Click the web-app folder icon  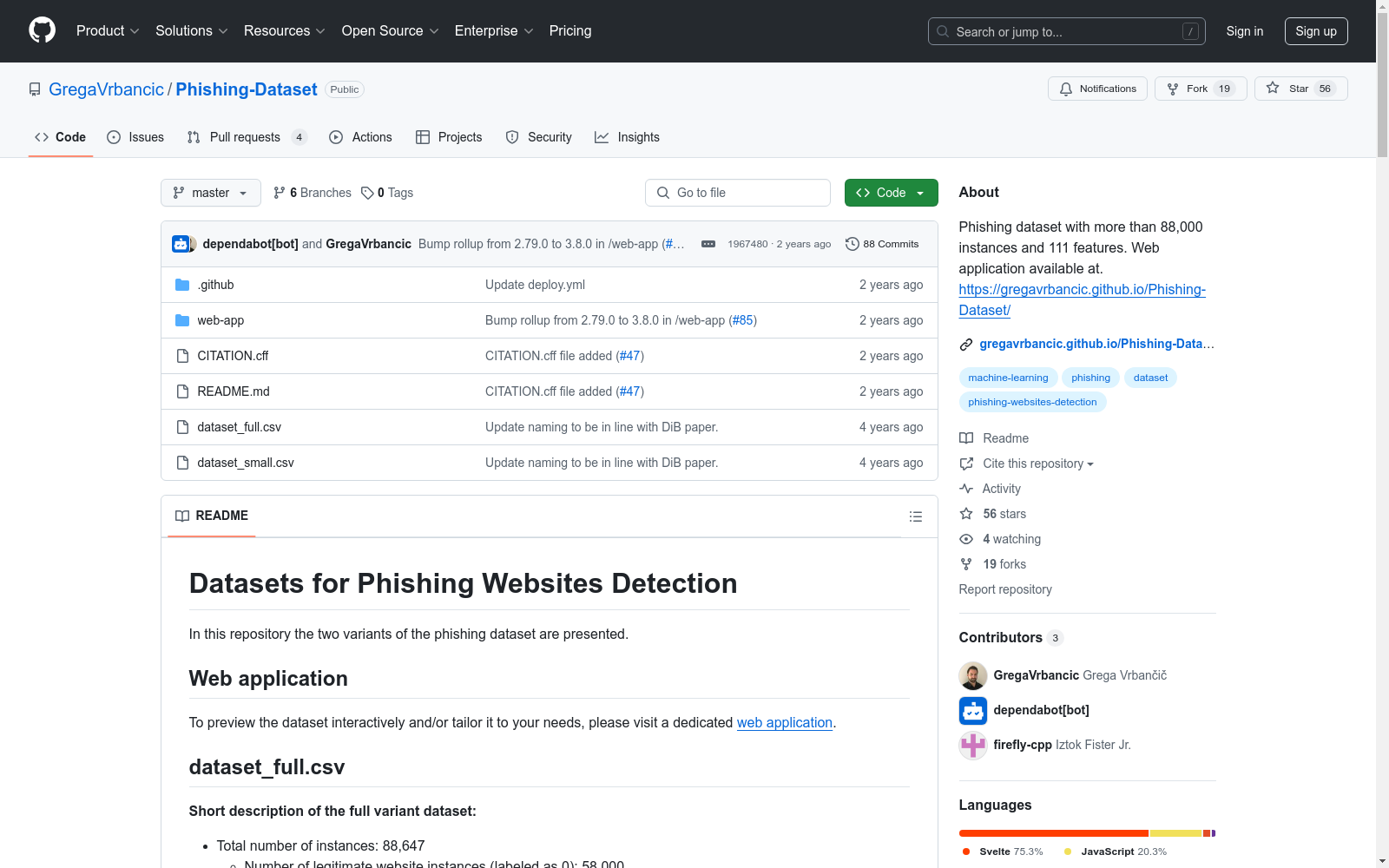click(182, 320)
